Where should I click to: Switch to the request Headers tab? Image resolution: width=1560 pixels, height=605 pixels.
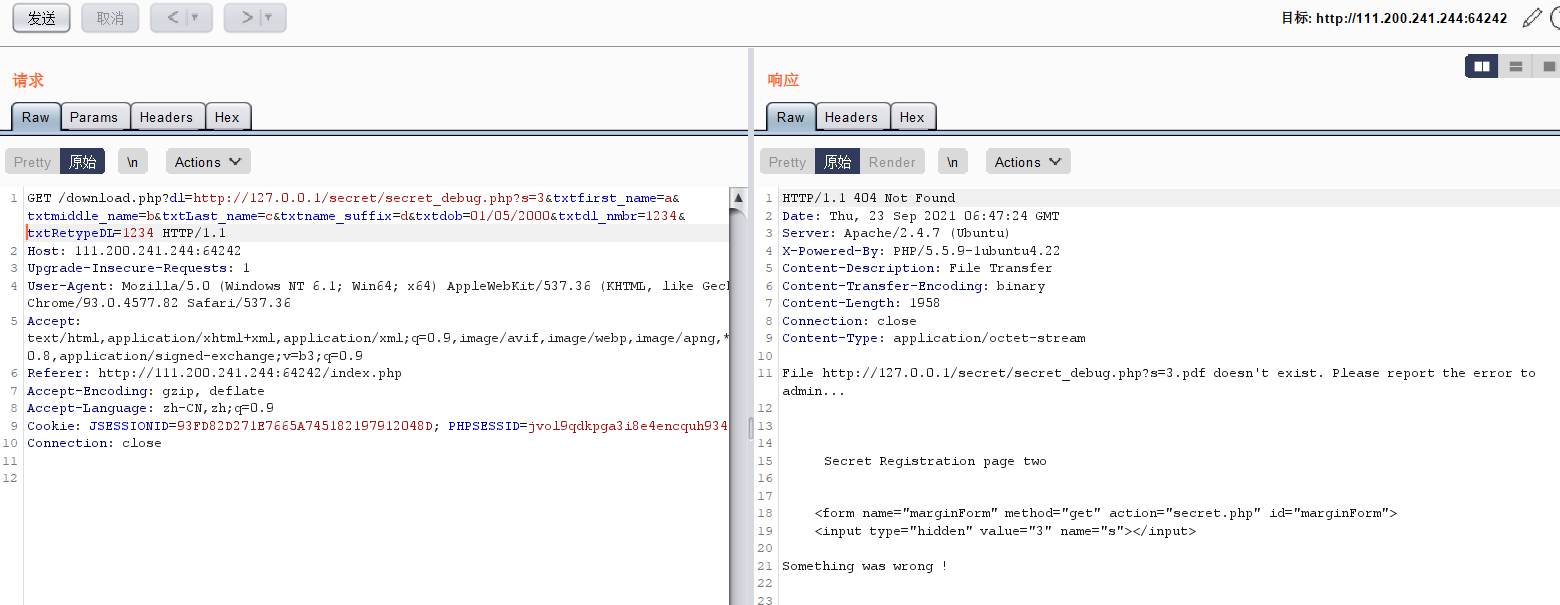coord(166,117)
